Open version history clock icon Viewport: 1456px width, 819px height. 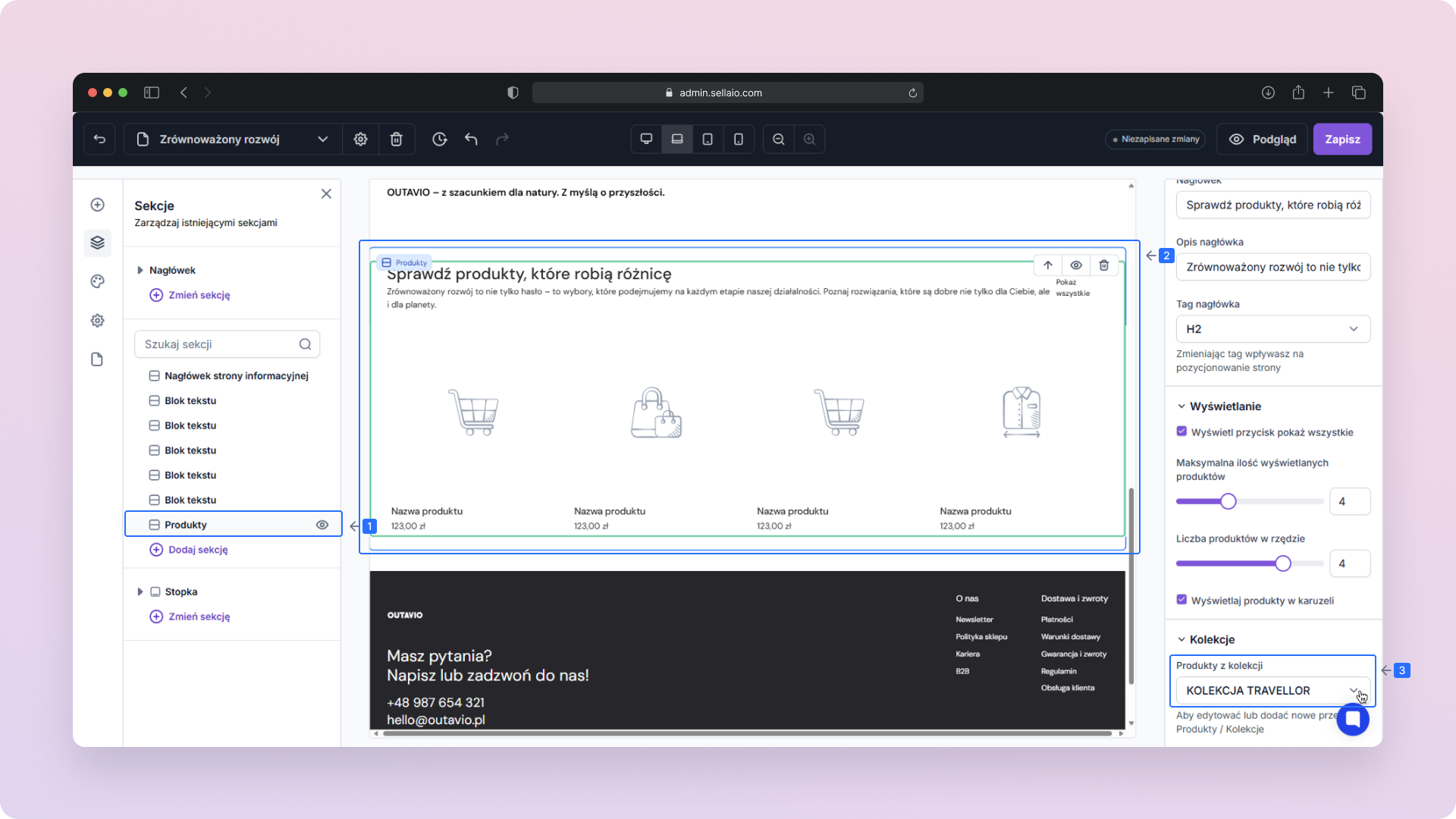[x=440, y=139]
